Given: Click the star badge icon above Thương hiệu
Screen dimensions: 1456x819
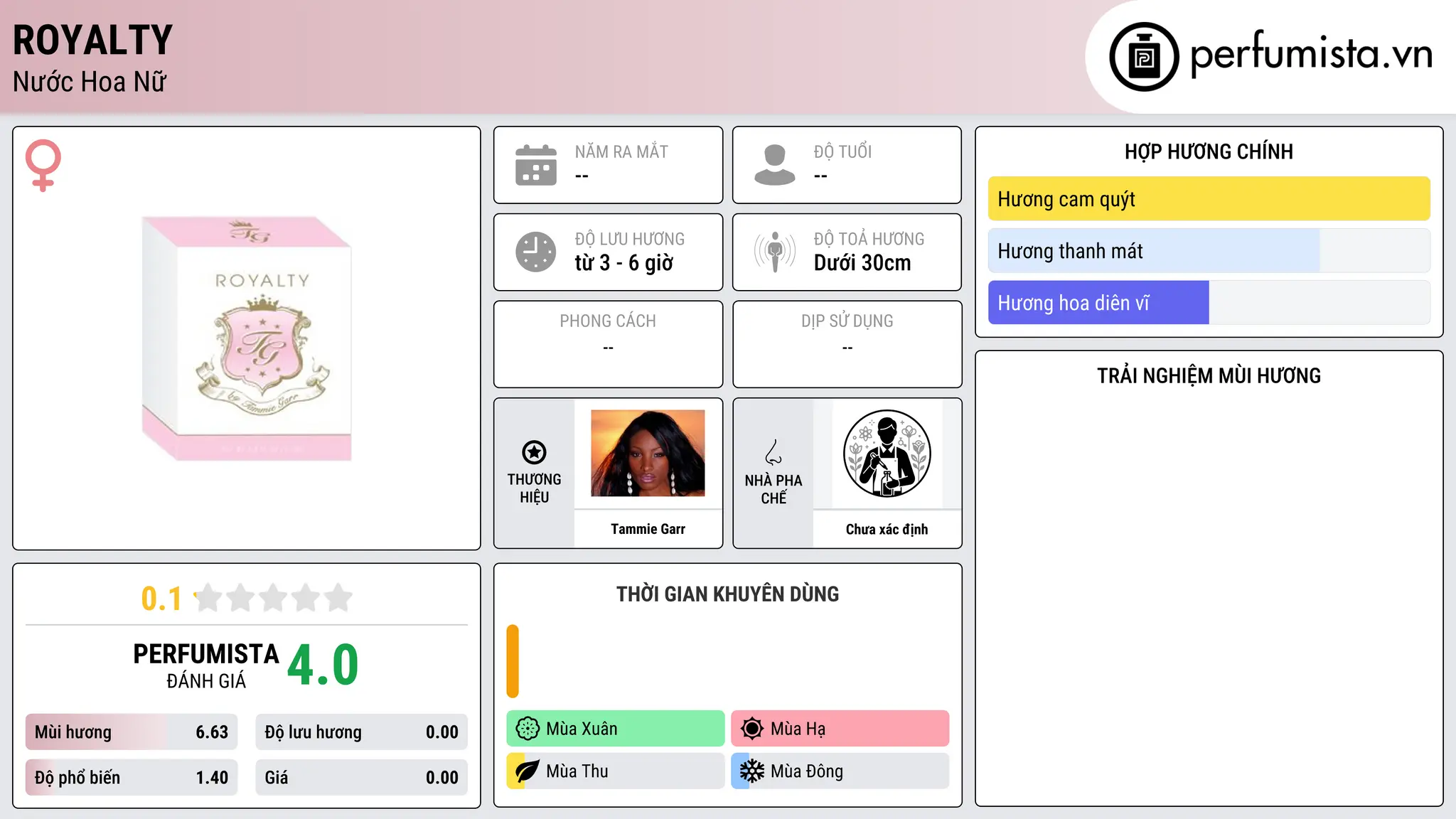Looking at the screenshot, I should click(534, 452).
